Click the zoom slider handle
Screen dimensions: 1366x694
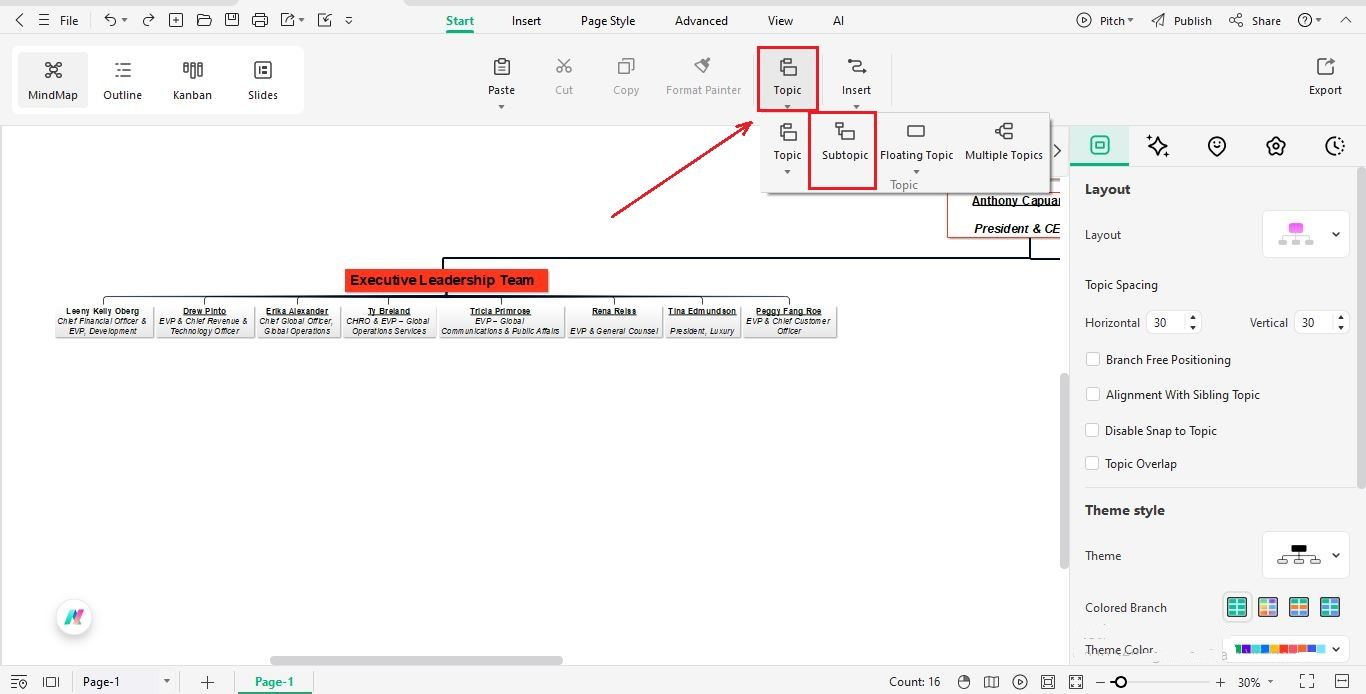[x=1120, y=682]
